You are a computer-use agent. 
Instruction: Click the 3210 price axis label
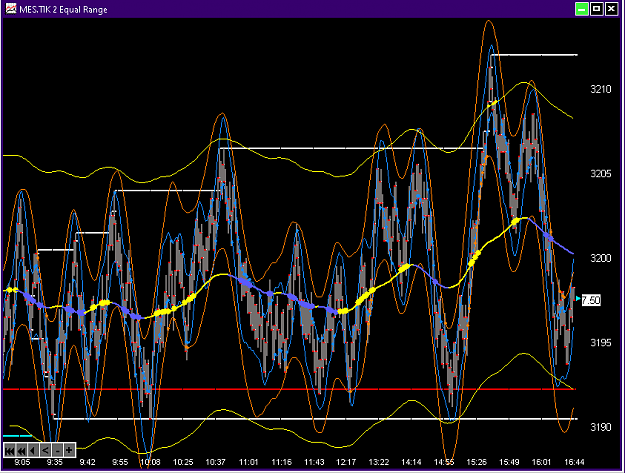[601, 89]
